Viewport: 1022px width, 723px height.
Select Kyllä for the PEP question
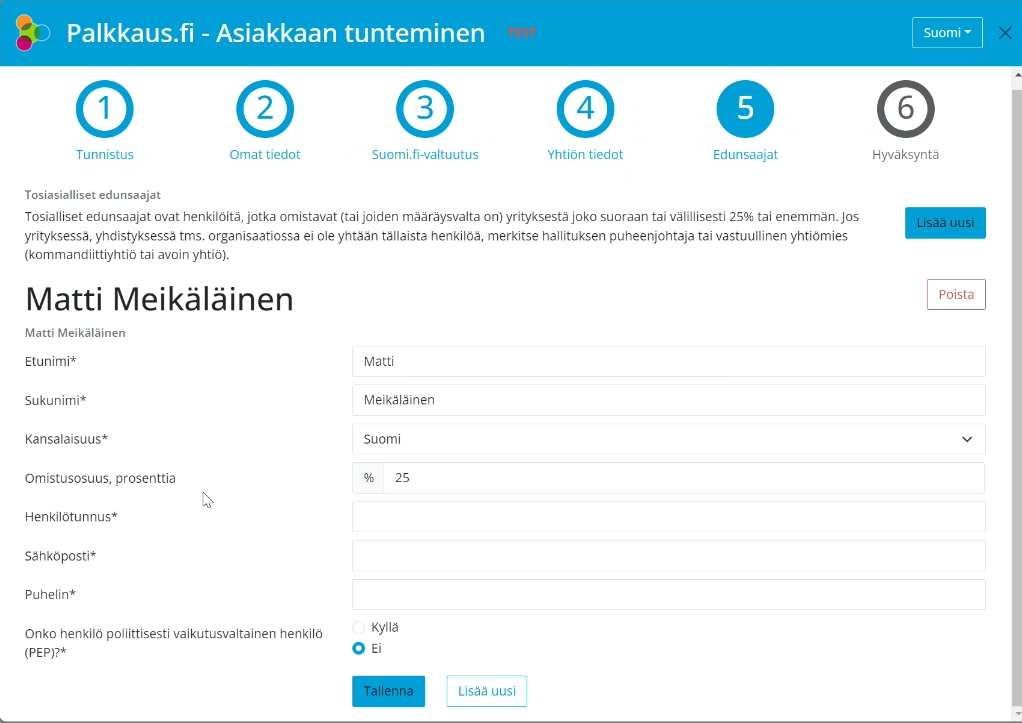tap(359, 627)
